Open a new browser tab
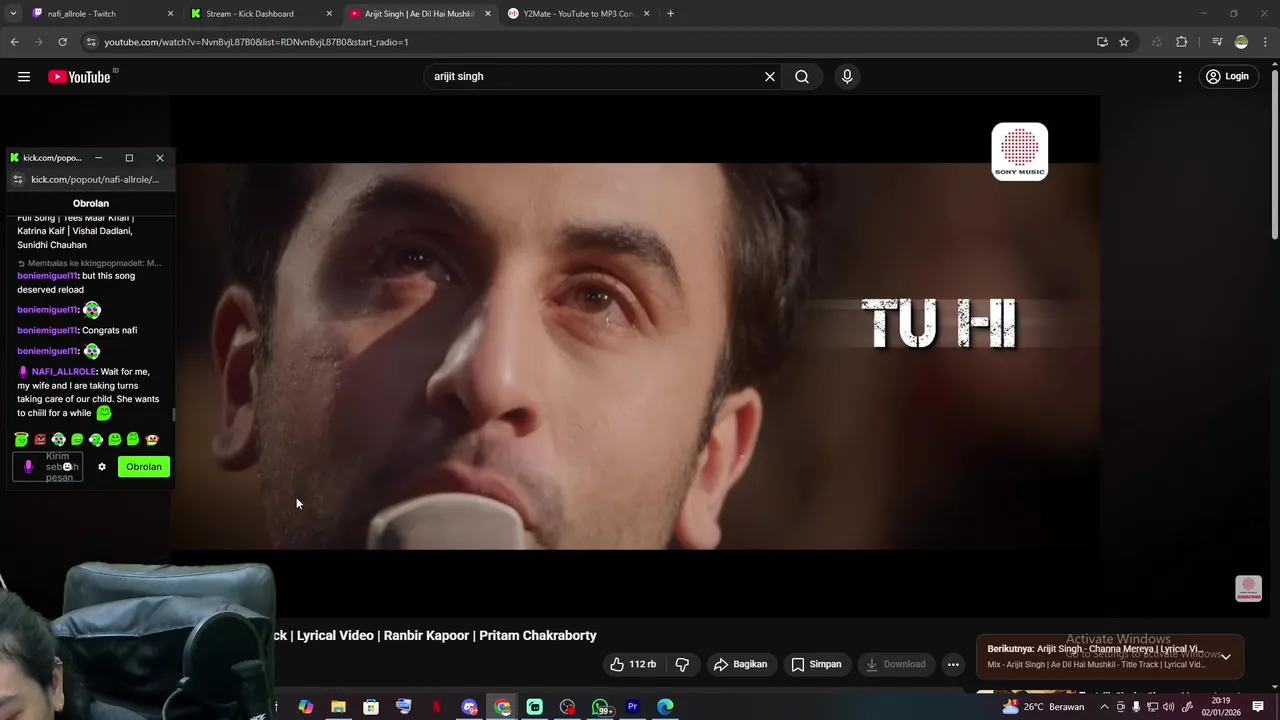This screenshot has width=1280, height=720. click(x=670, y=14)
